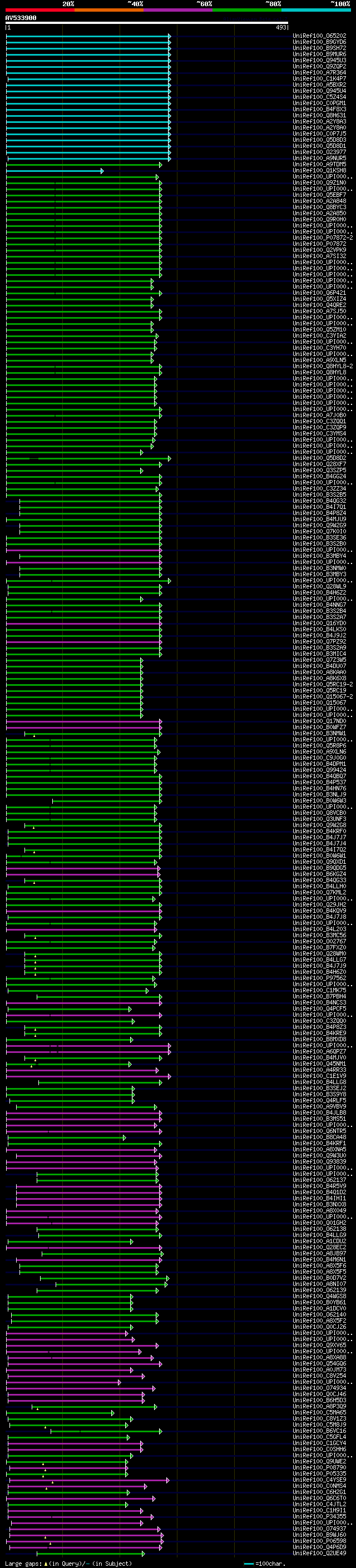Select hit UniRef100_Q15067-2

point(323,696)
